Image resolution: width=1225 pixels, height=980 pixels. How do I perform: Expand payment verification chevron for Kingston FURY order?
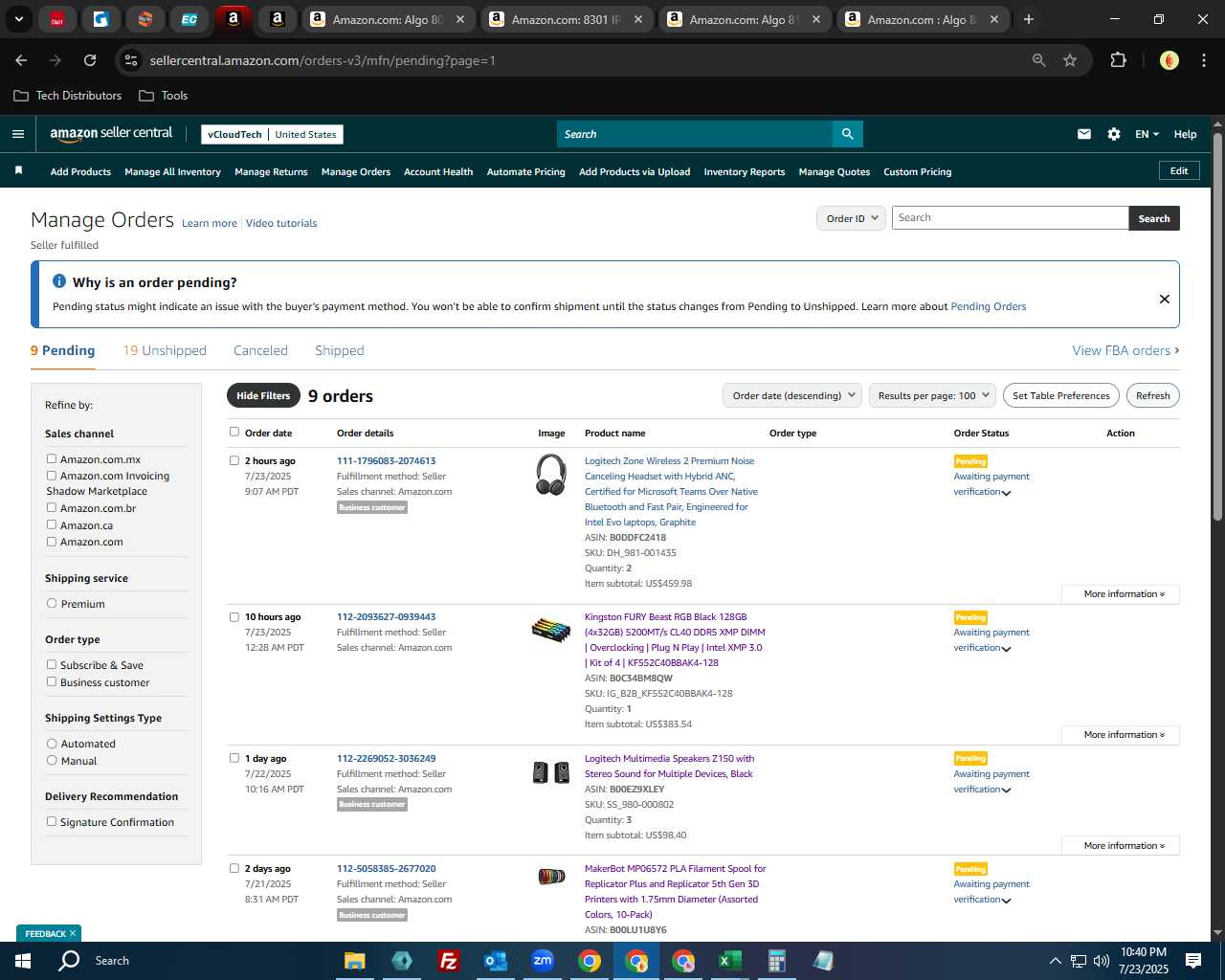tap(1006, 649)
